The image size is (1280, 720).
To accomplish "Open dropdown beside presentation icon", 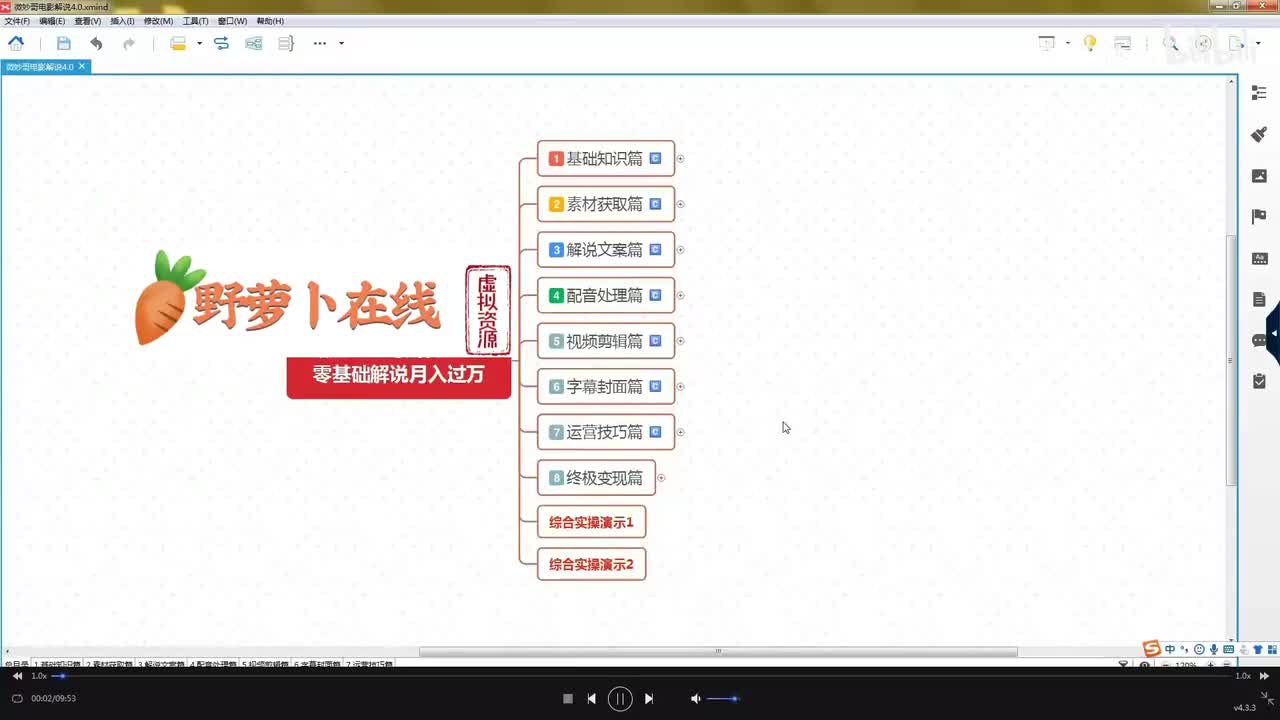I will [1068, 43].
